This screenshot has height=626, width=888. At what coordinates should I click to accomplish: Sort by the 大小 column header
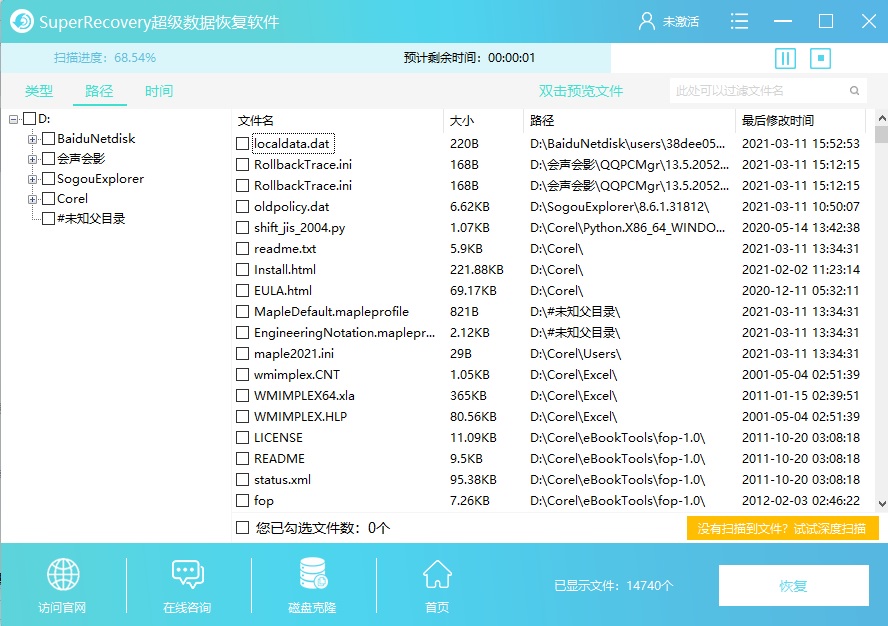(x=484, y=121)
